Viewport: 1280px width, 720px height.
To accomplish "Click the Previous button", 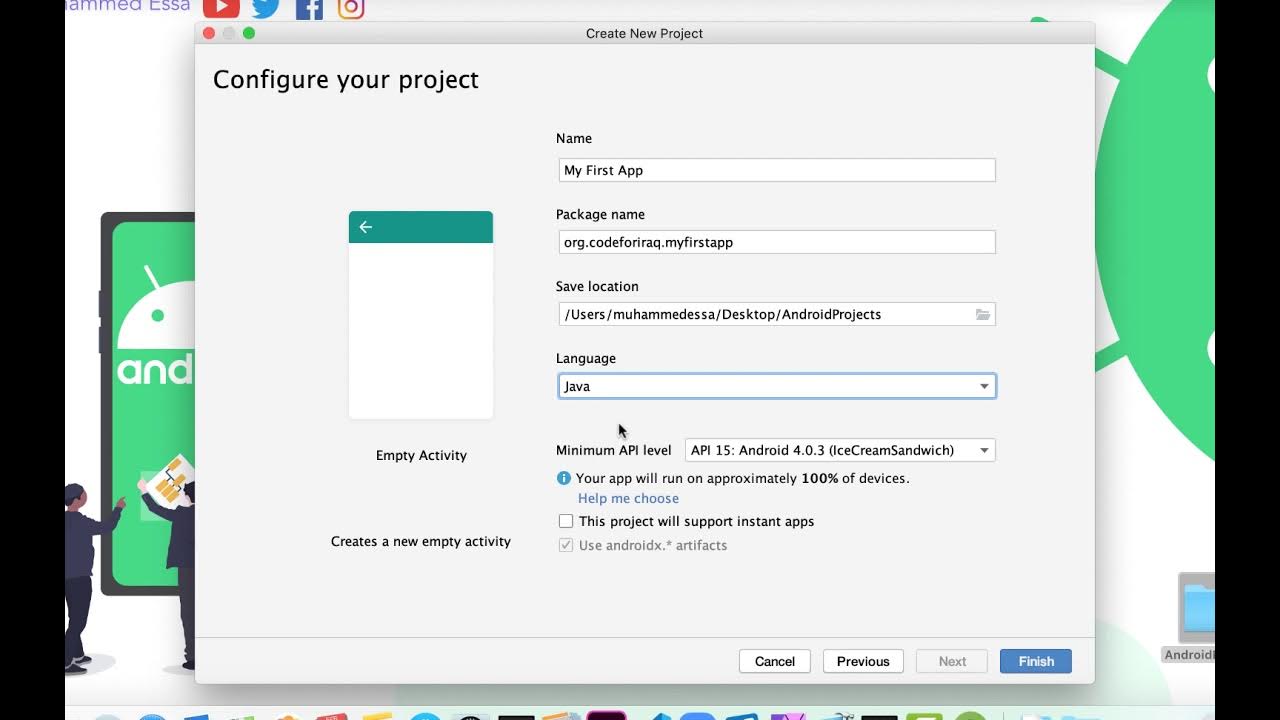I will click(863, 661).
